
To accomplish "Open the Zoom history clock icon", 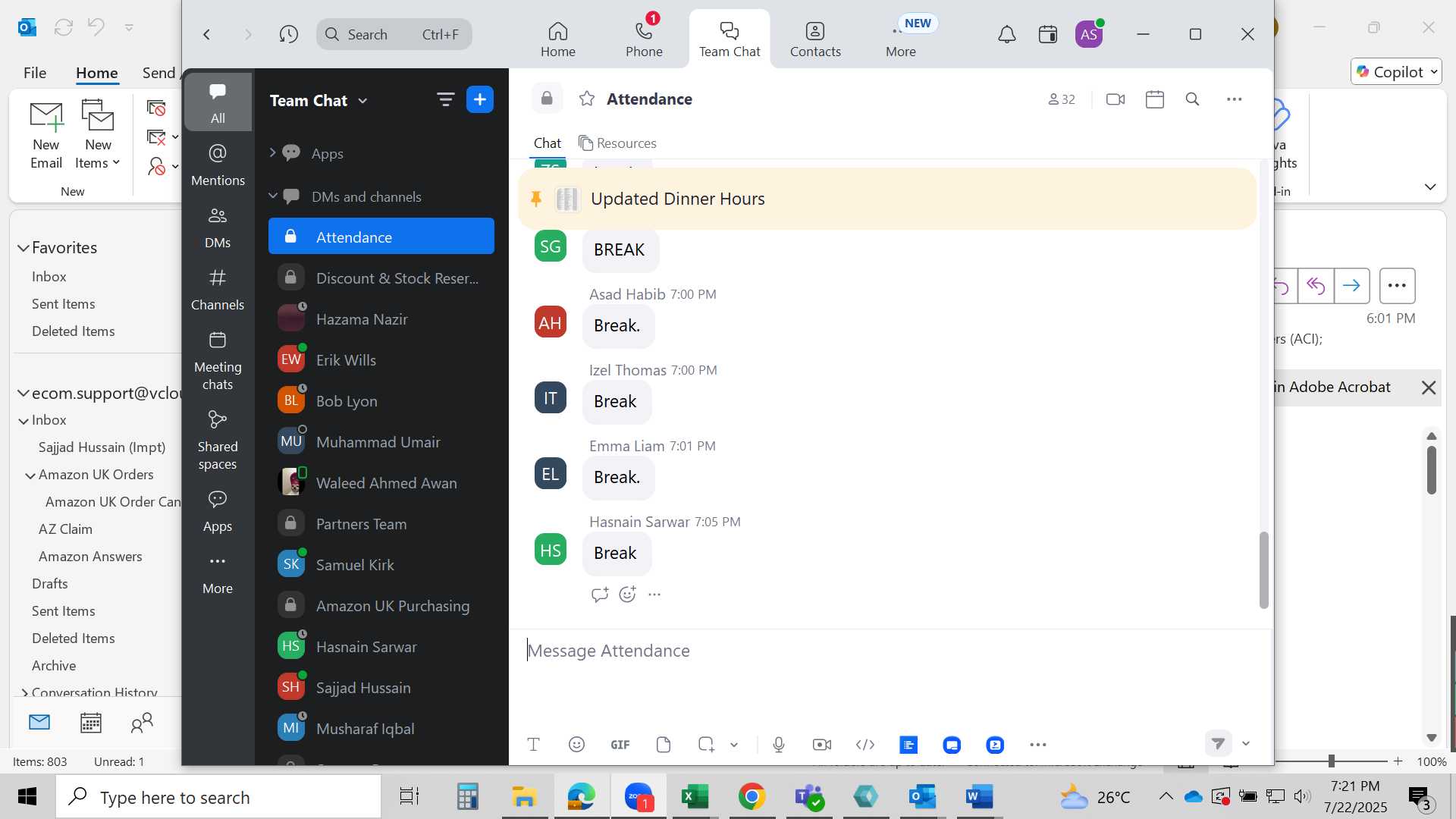I will coord(288,34).
